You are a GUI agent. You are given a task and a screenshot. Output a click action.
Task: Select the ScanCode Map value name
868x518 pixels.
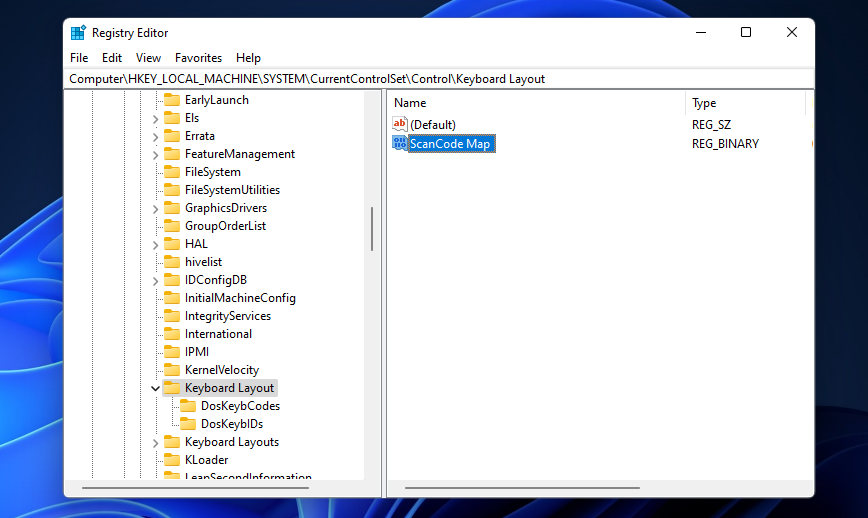[450, 144]
